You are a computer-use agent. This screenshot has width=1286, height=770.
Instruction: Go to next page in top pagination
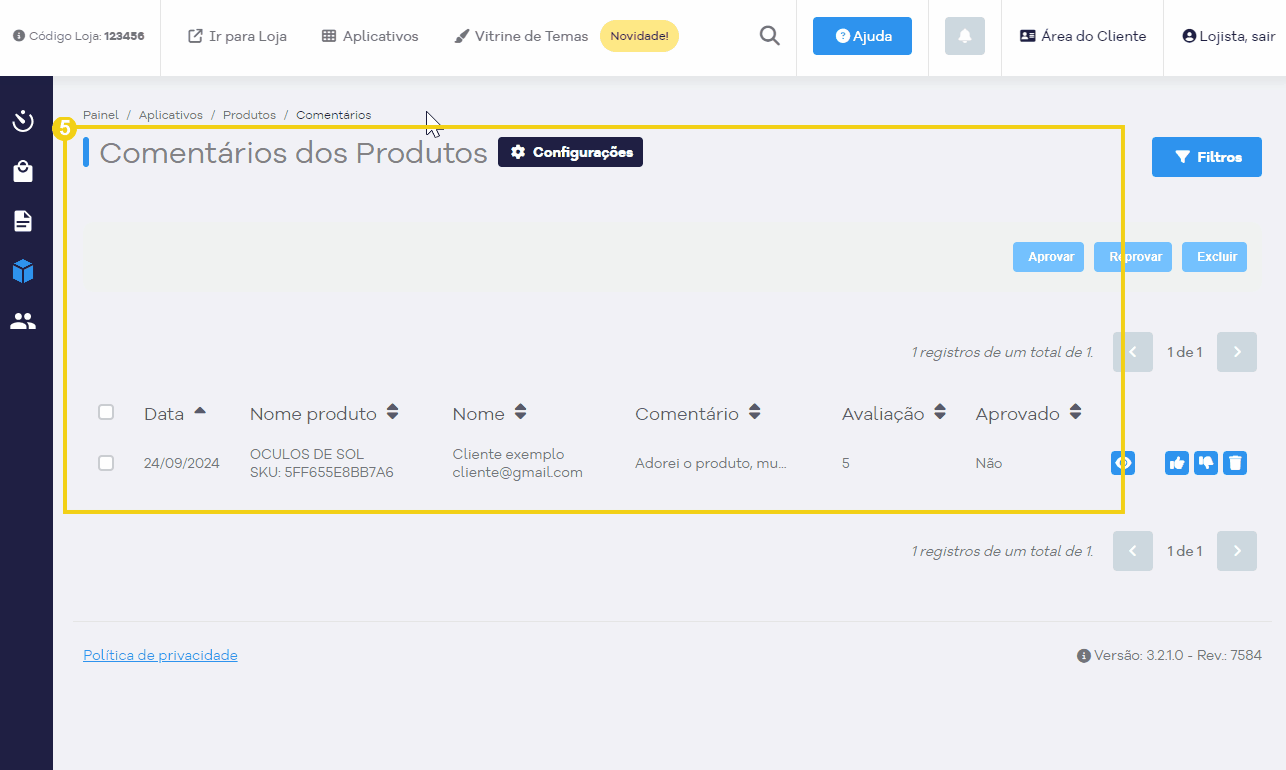(1237, 352)
